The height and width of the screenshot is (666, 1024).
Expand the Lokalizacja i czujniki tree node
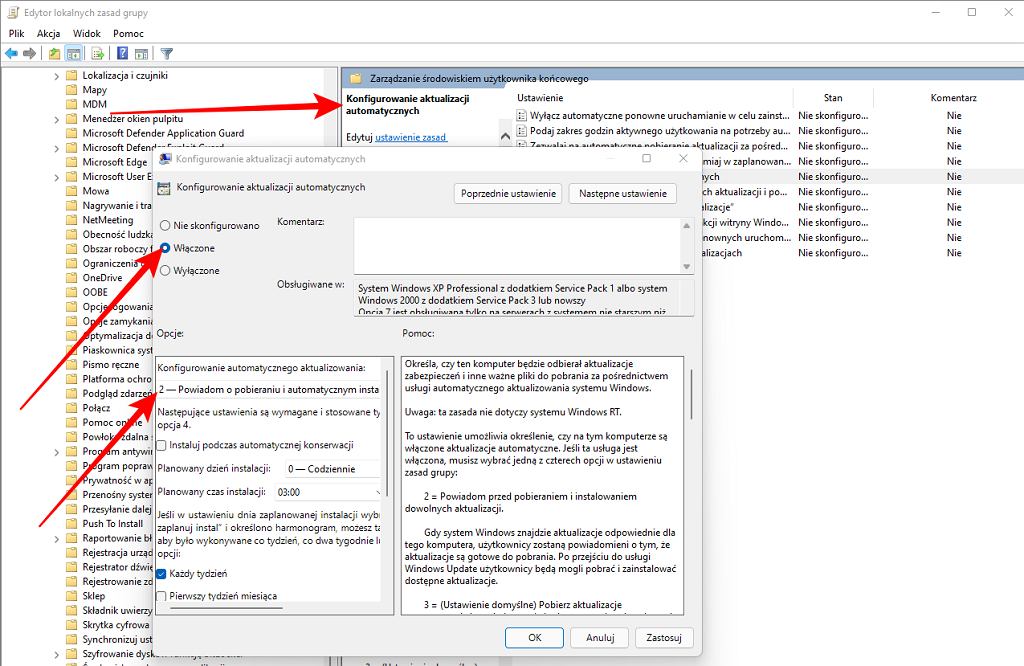[56, 76]
